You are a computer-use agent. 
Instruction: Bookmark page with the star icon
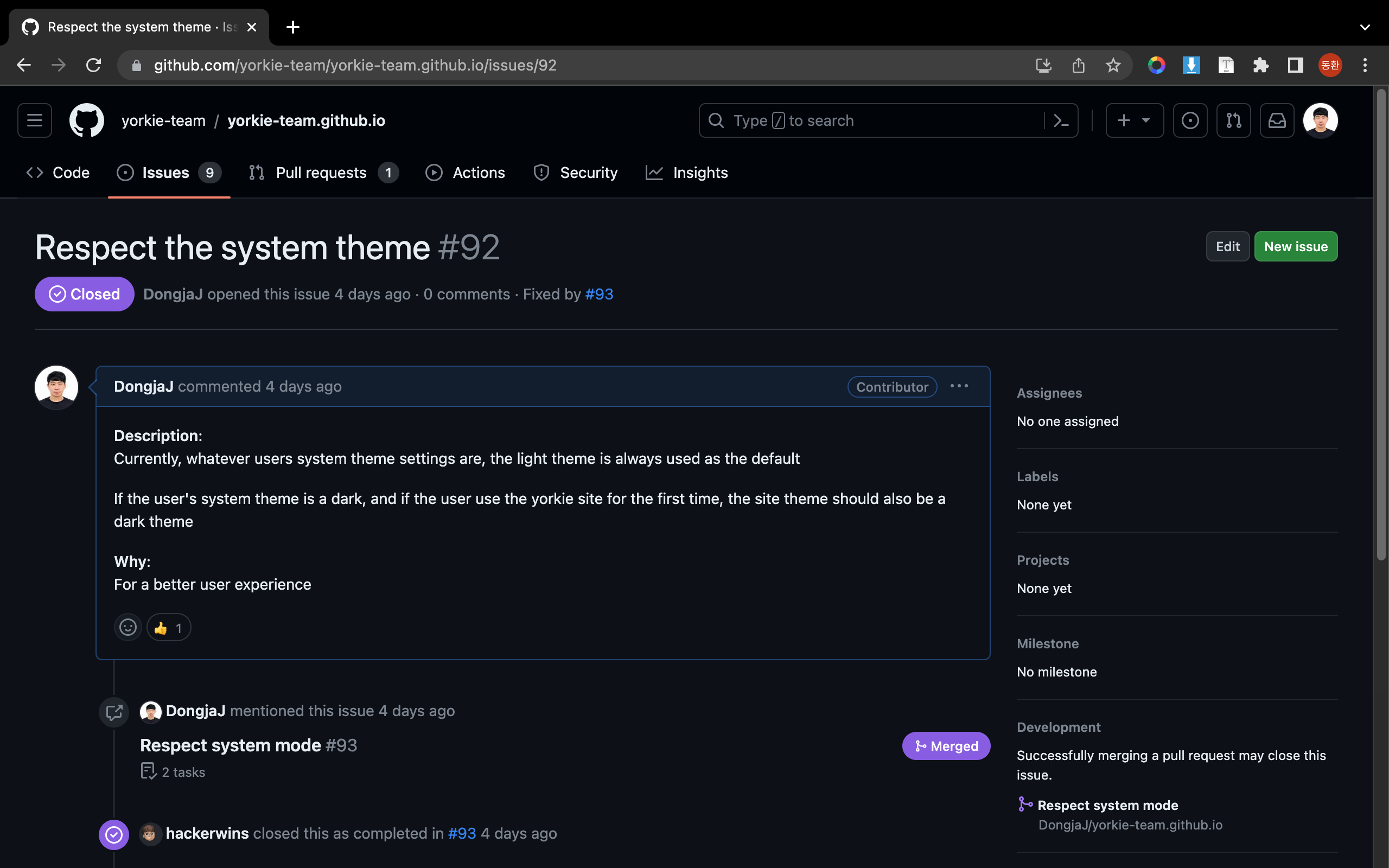1113,66
